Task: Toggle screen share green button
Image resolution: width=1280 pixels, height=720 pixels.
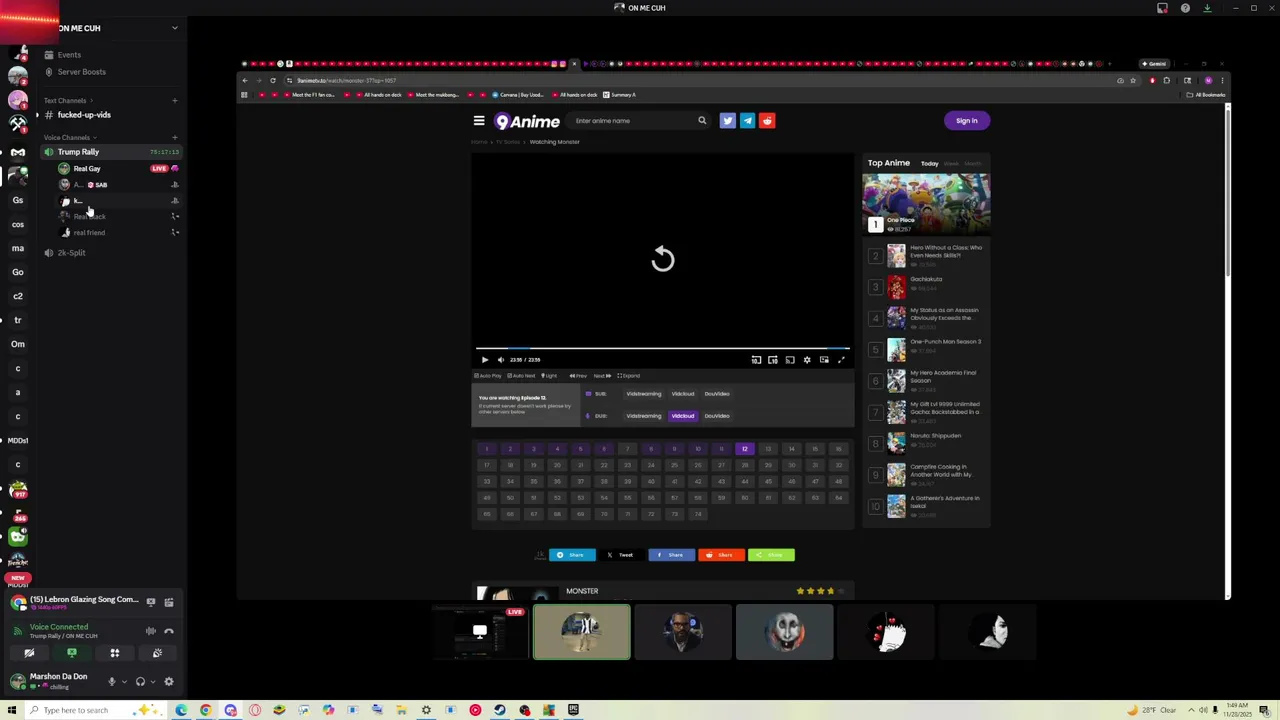Action: [x=72, y=653]
